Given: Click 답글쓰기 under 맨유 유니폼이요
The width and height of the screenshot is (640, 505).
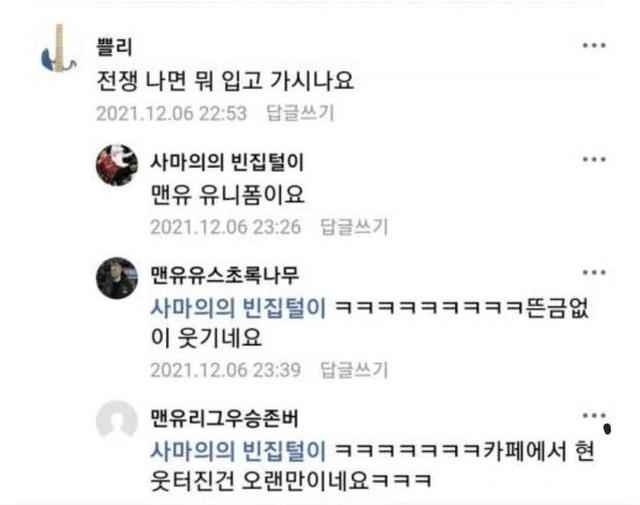Looking at the screenshot, I should tap(354, 227).
